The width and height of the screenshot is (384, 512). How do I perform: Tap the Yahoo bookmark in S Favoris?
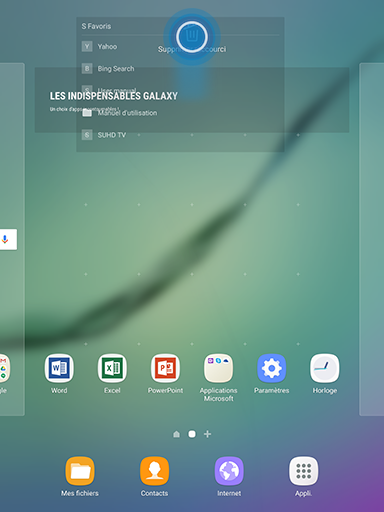coord(107,47)
